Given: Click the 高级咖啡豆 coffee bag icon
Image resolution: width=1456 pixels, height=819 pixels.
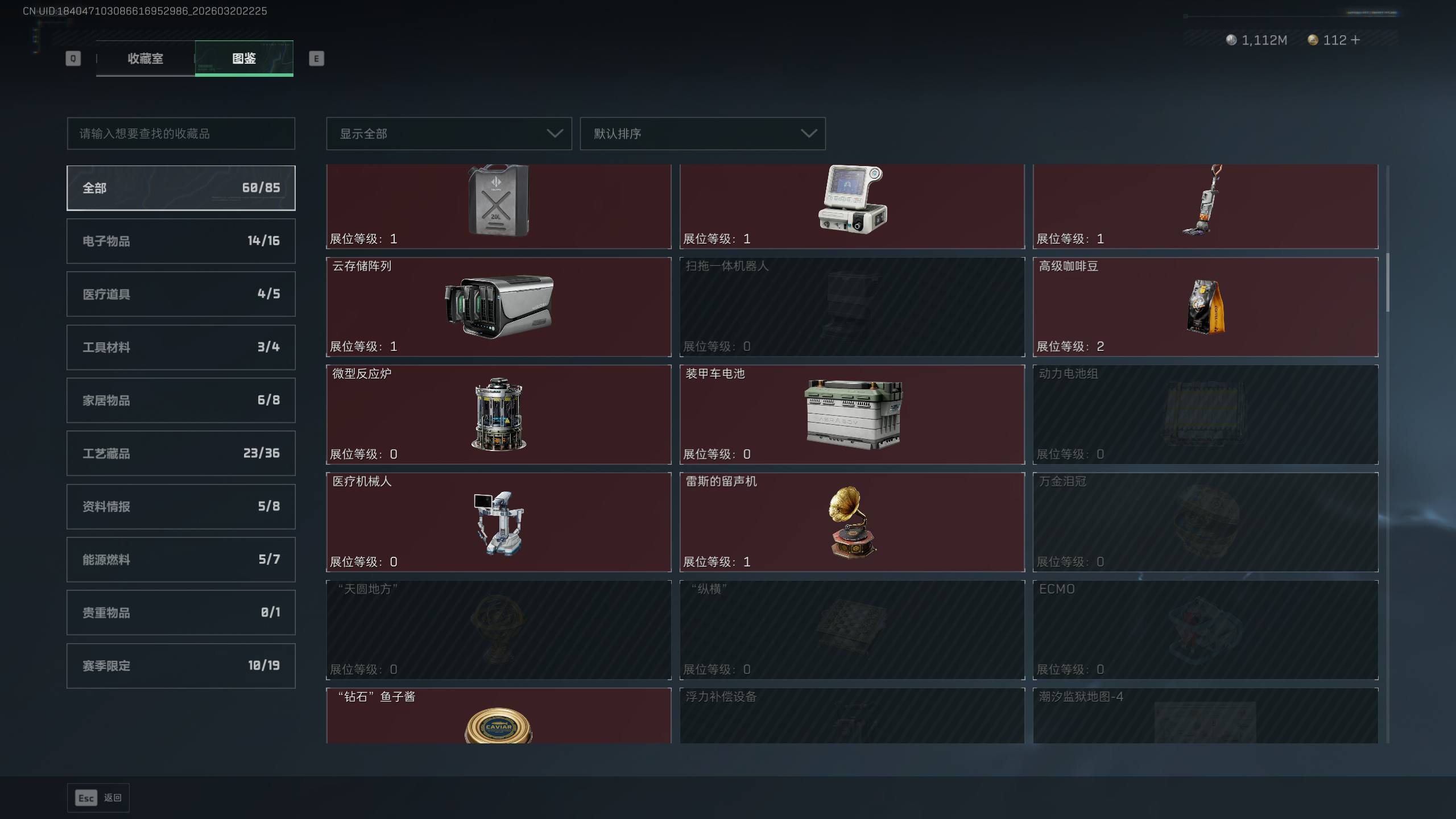Looking at the screenshot, I should [x=1205, y=307].
